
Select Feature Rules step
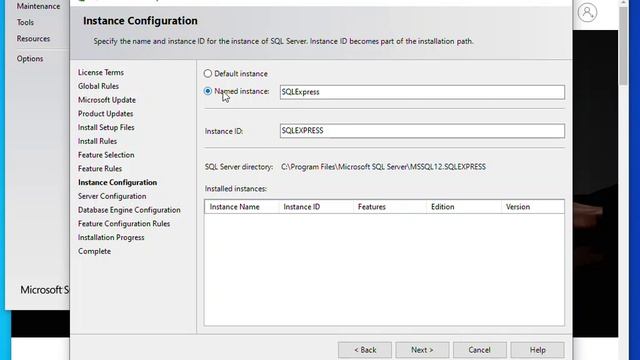pos(100,169)
